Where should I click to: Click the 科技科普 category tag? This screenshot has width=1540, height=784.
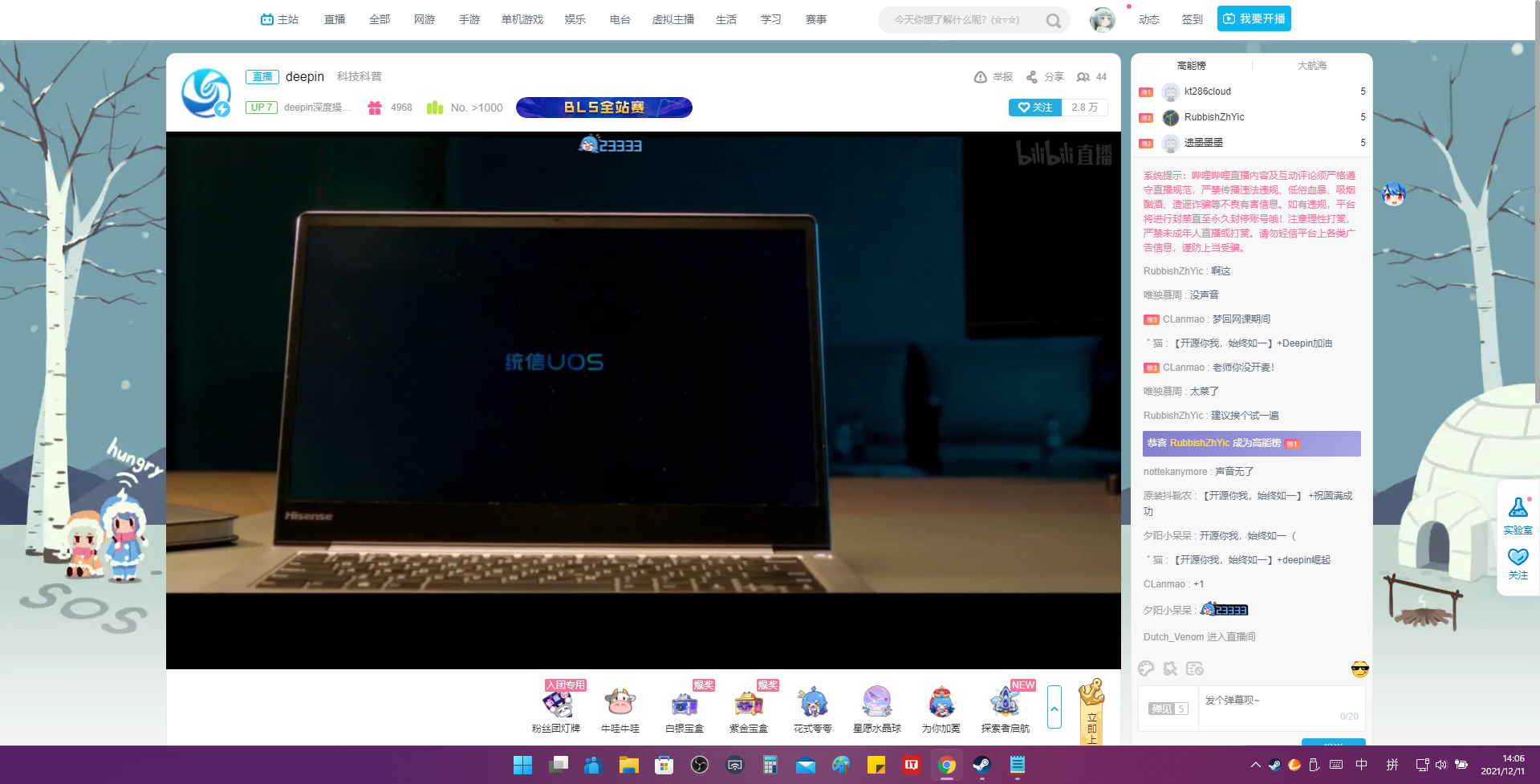point(360,76)
